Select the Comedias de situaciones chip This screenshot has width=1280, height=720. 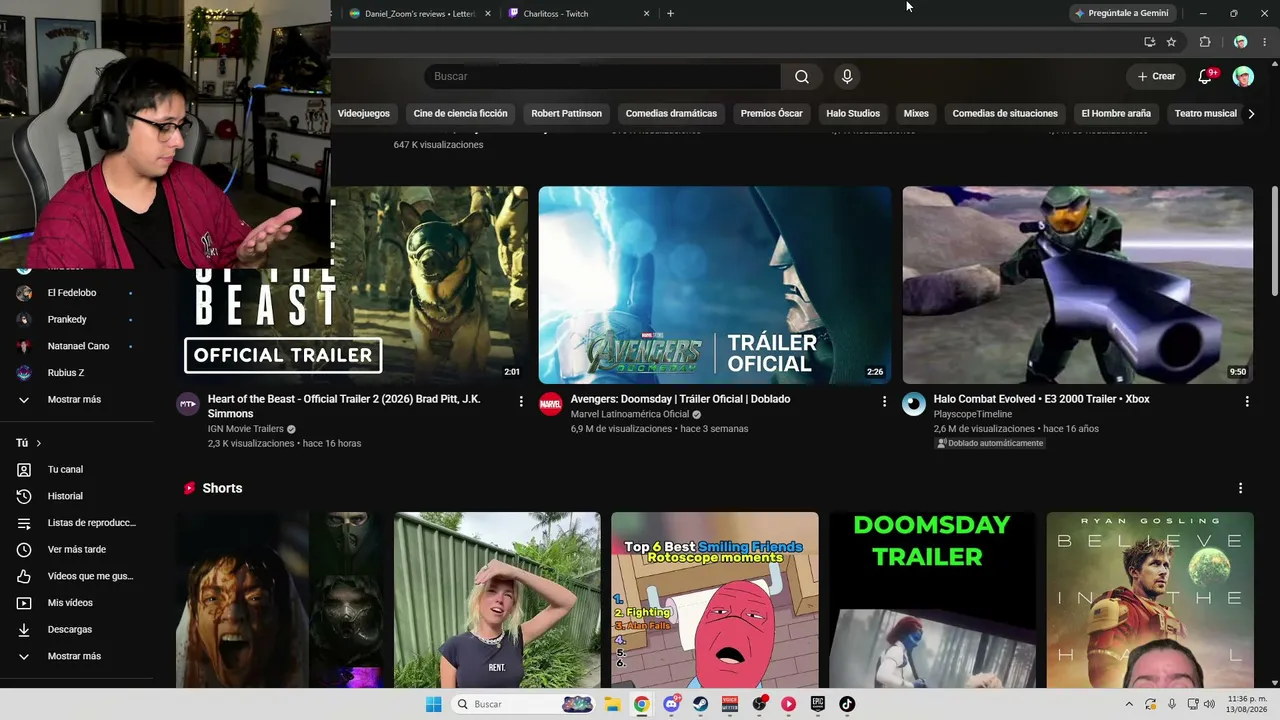(1005, 114)
